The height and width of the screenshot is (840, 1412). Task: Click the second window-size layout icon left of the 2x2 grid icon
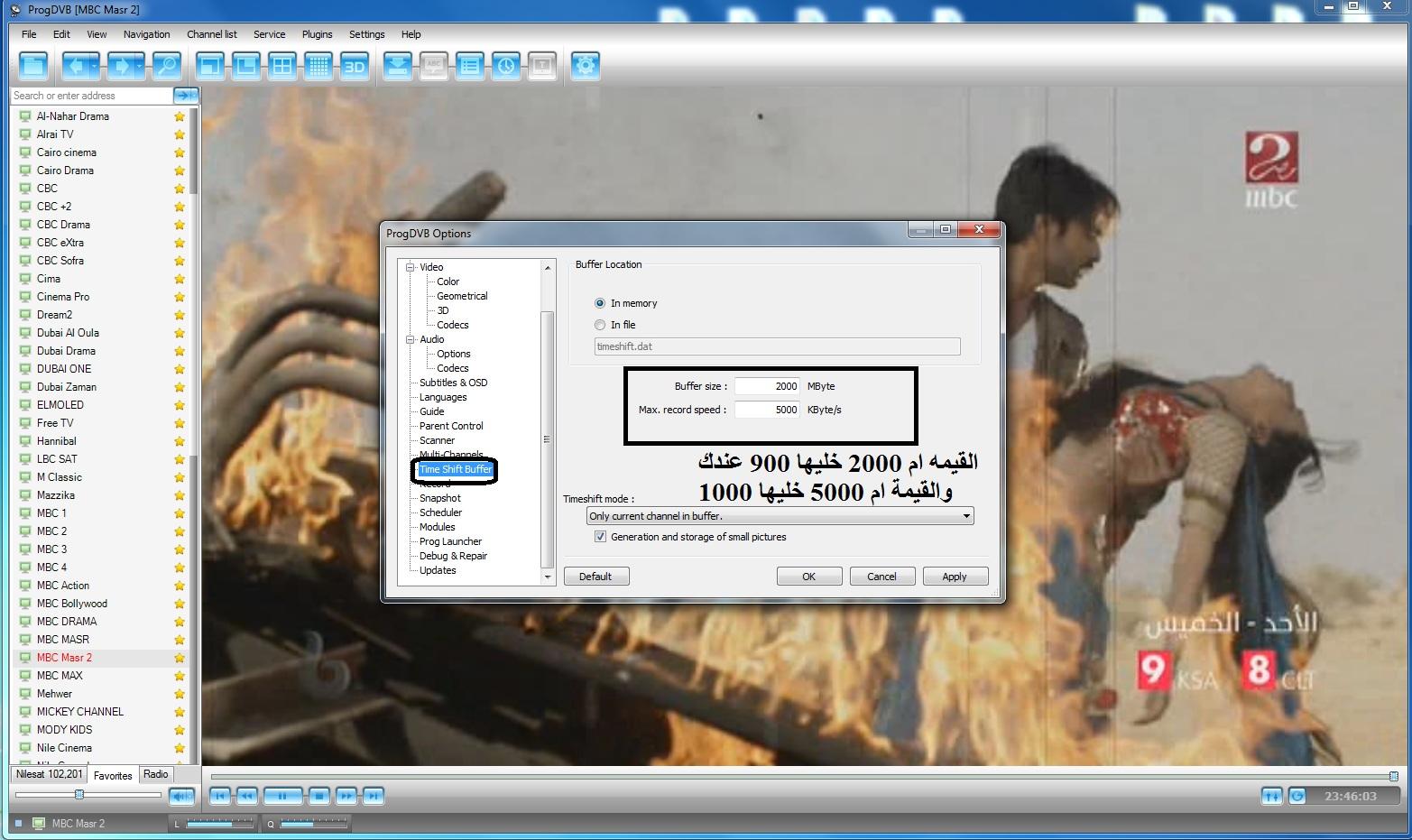246,66
